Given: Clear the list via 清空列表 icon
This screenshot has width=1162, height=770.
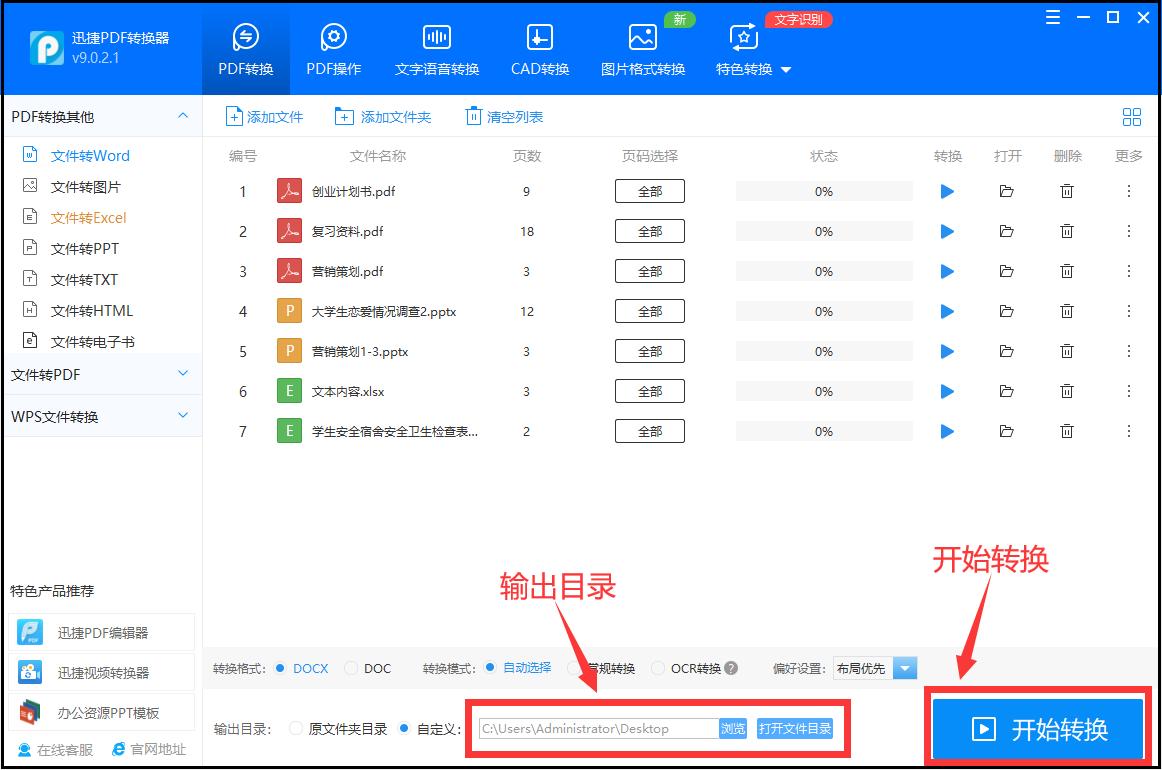Looking at the screenshot, I should 473,116.
